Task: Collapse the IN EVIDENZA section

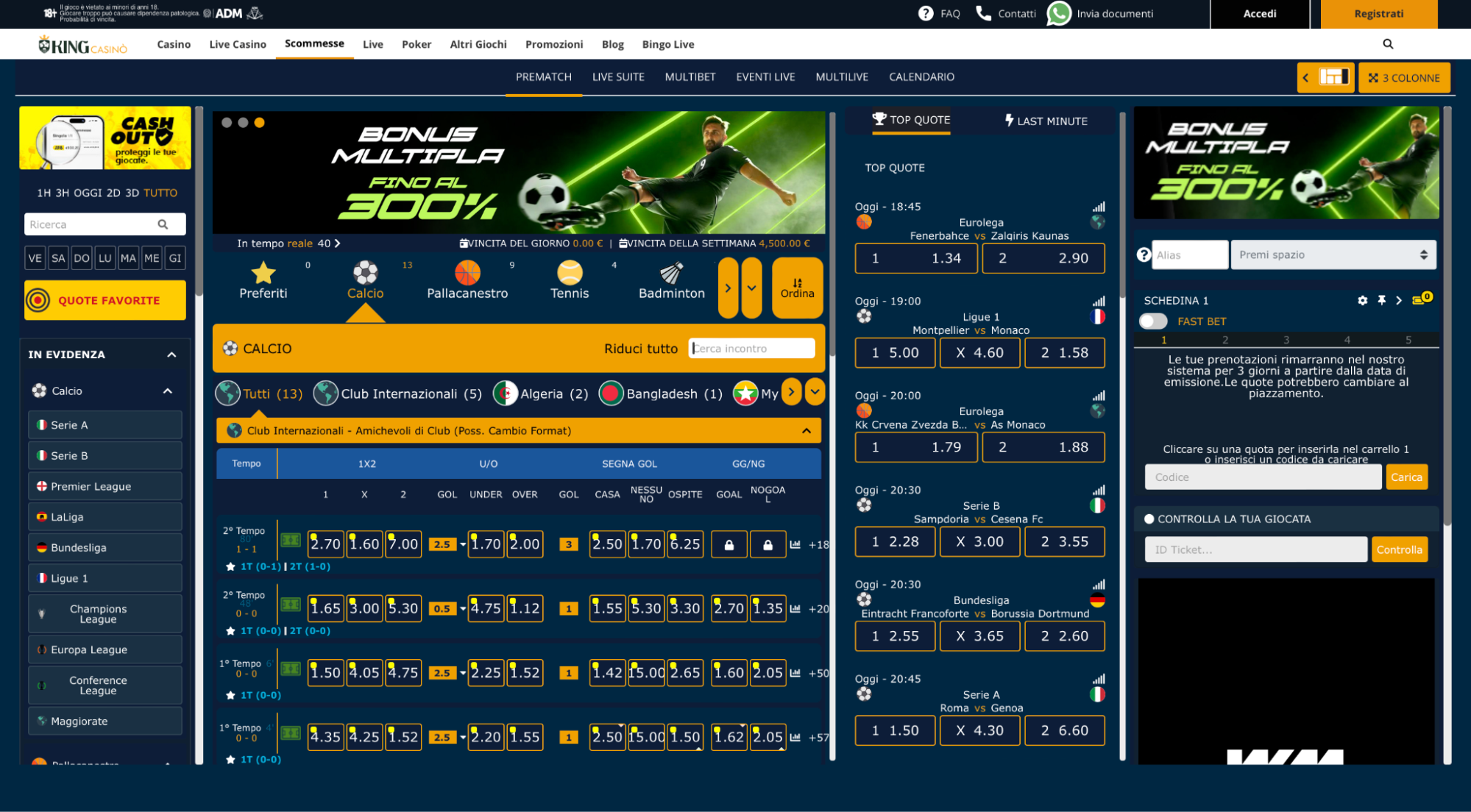Action: tap(171, 355)
